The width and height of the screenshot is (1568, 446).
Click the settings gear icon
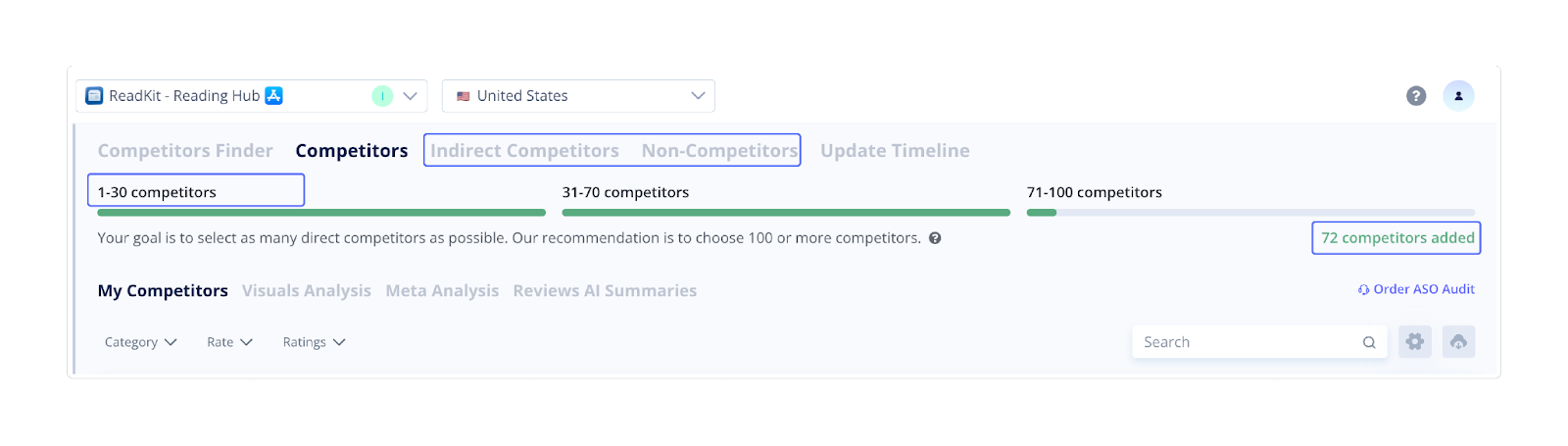pos(1414,342)
